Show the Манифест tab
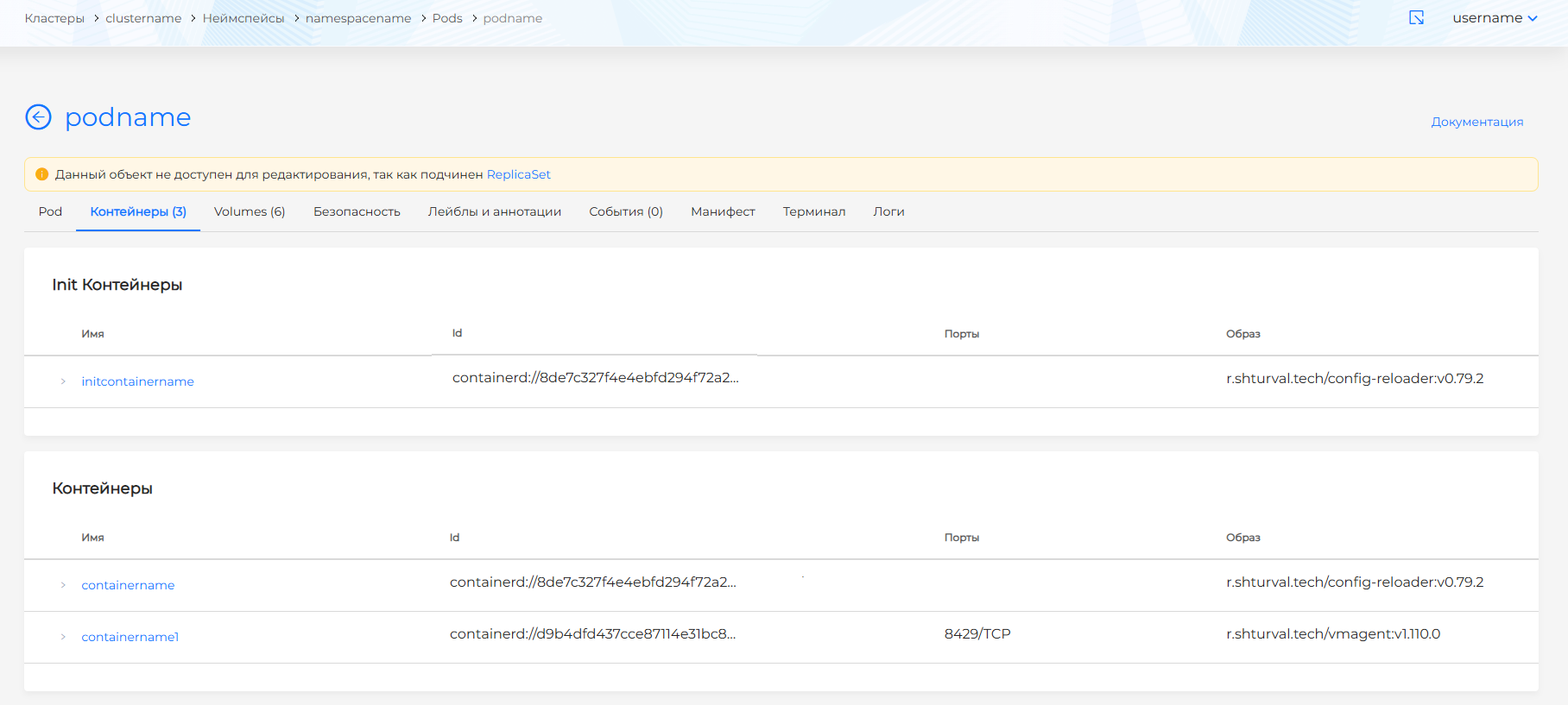Image resolution: width=1568 pixels, height=705 pixels. click(x=723, y=211)
